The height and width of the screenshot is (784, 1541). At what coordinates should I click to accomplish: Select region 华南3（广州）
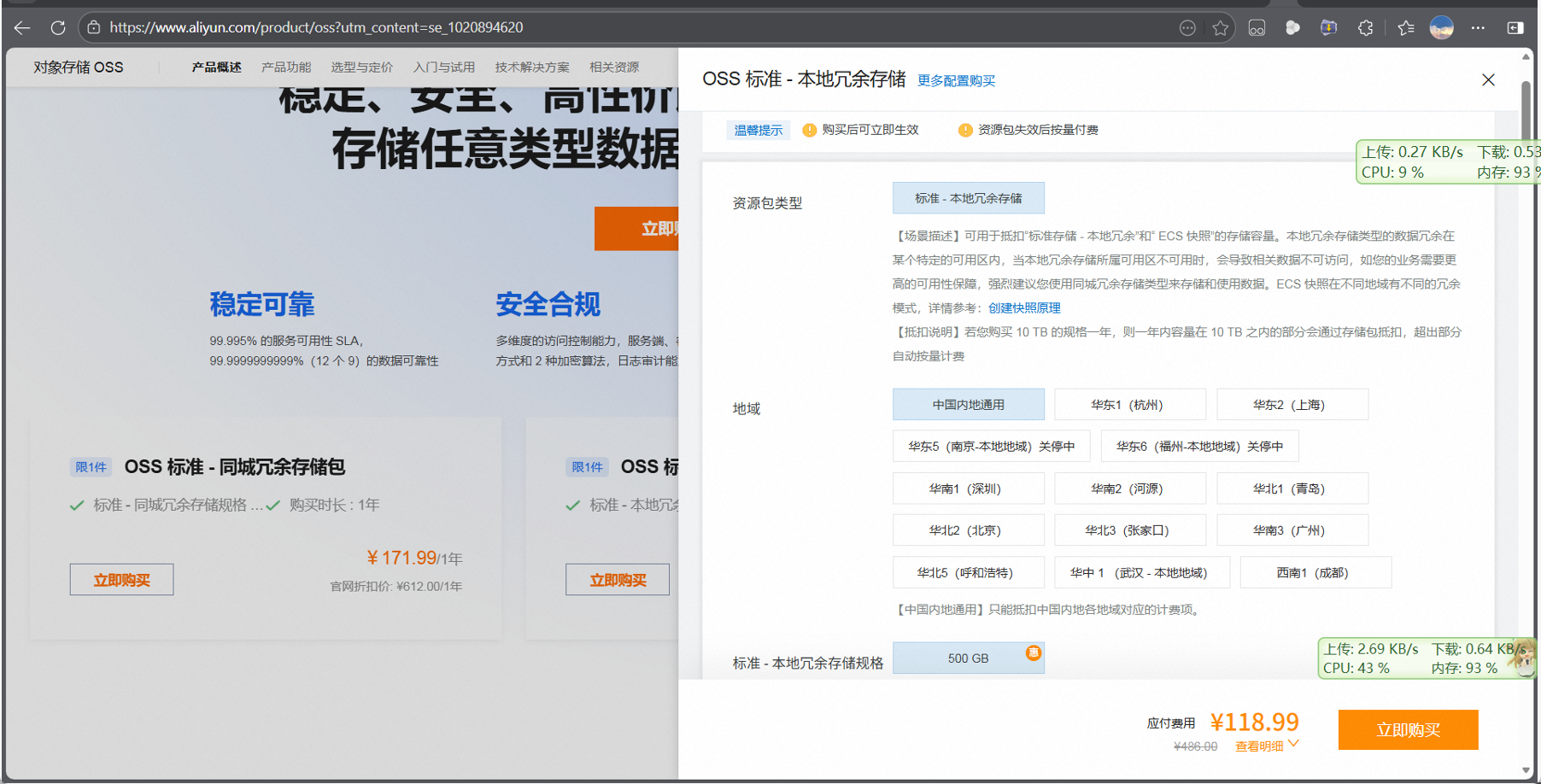[x=1292, y=530]
